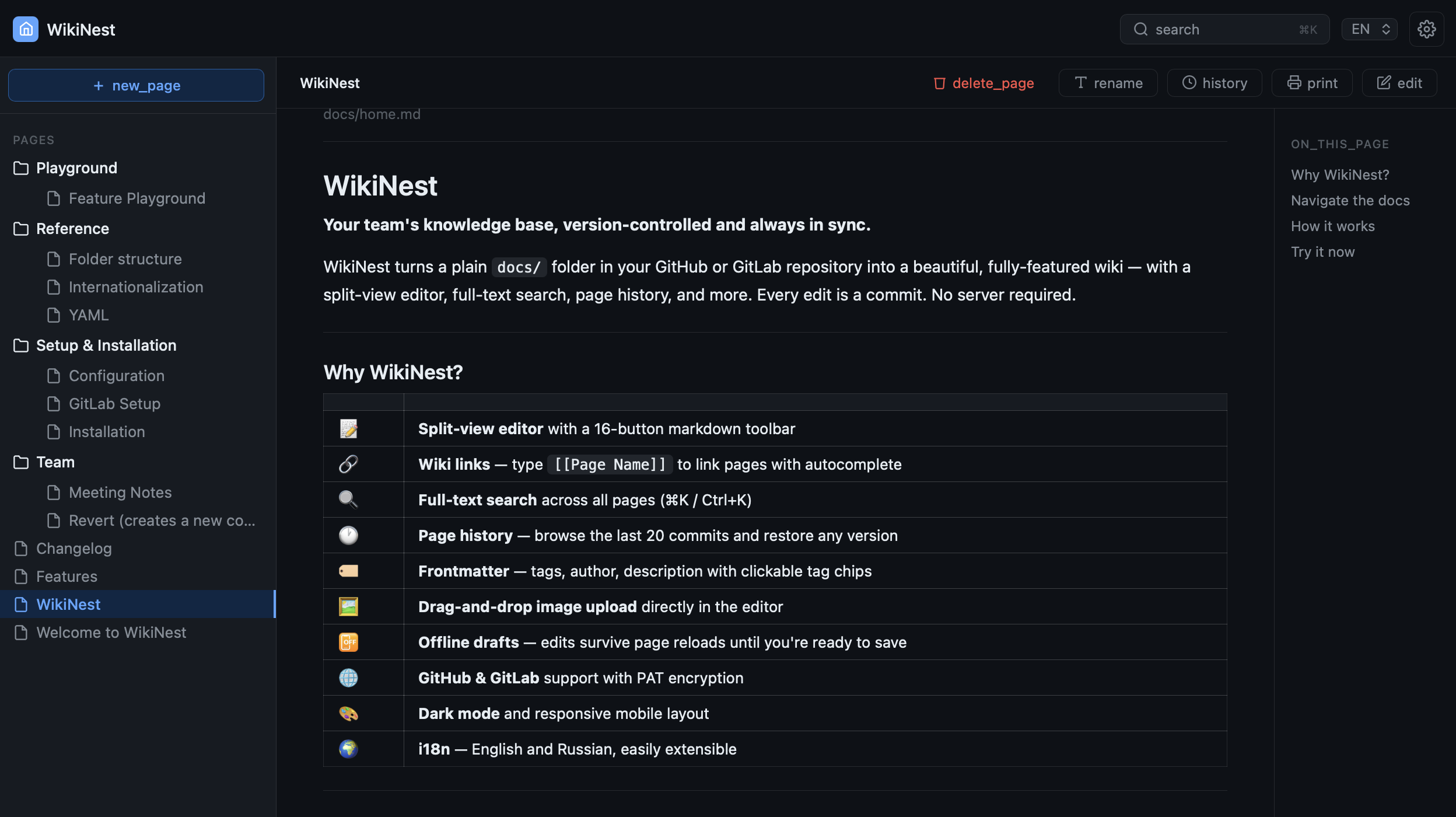The image size is (1456, 817).
Task: Open the Meeting Notes page
Action: click(138, 493)
